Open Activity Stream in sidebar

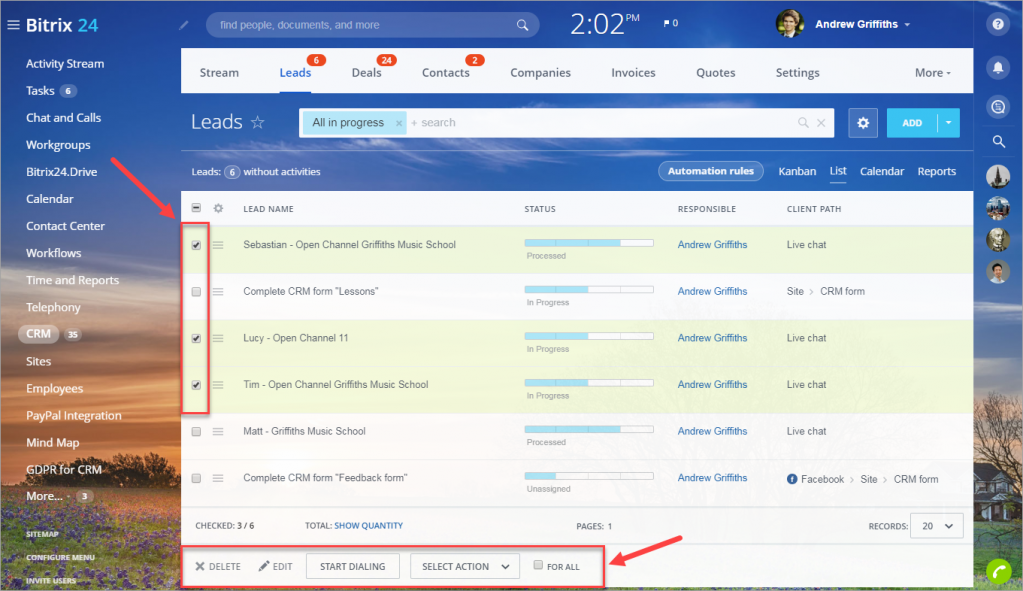(65, 64)
